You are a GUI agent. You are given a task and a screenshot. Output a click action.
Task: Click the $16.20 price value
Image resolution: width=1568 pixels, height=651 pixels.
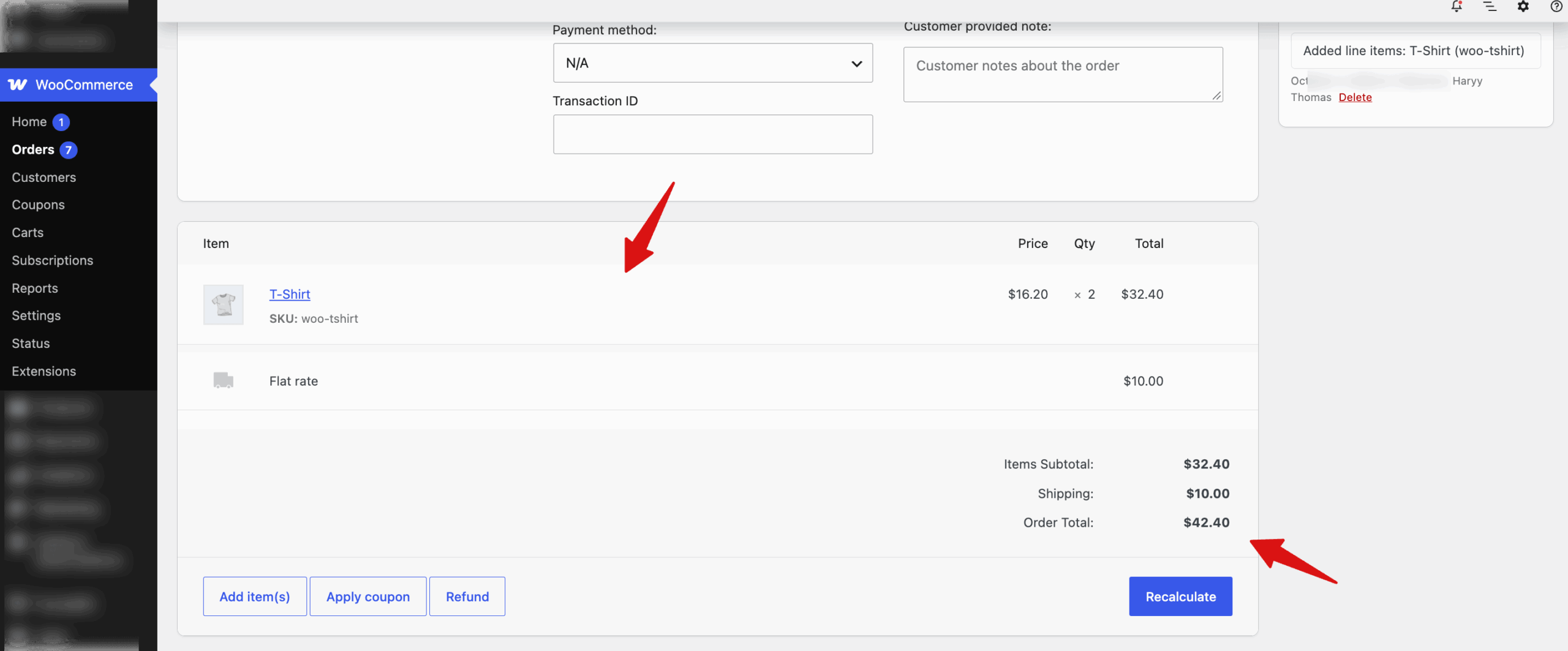(1028, 294)
